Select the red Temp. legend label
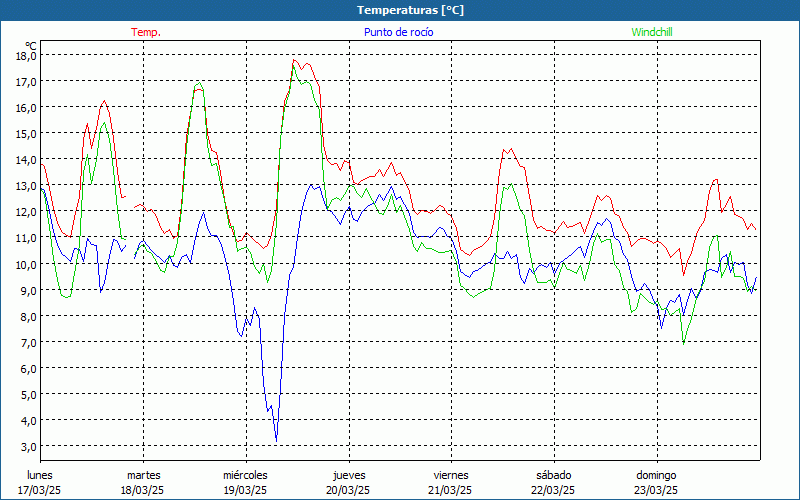 click(146, 32)
